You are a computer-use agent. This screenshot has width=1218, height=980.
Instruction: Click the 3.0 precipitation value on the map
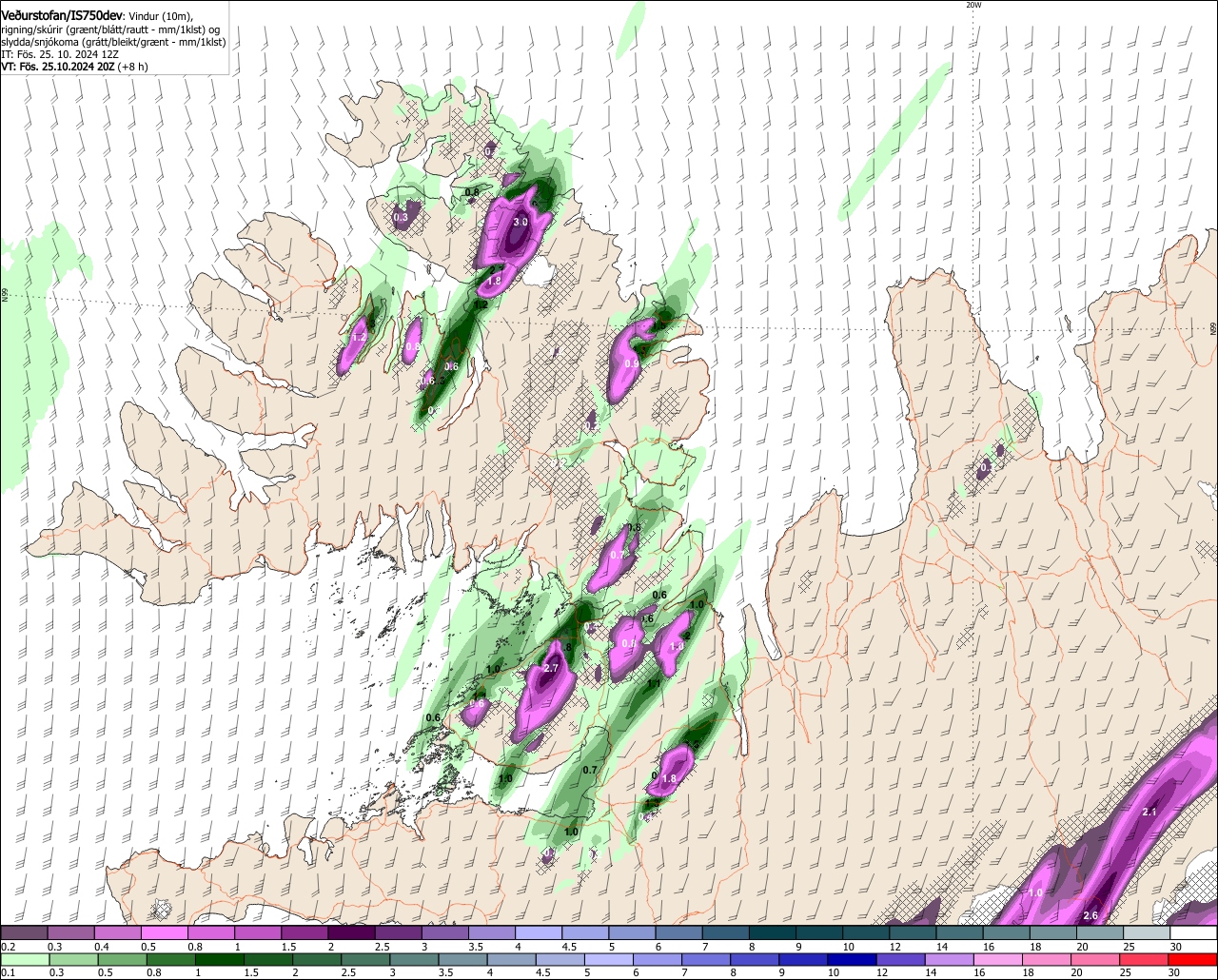click(x=521, y=222)
